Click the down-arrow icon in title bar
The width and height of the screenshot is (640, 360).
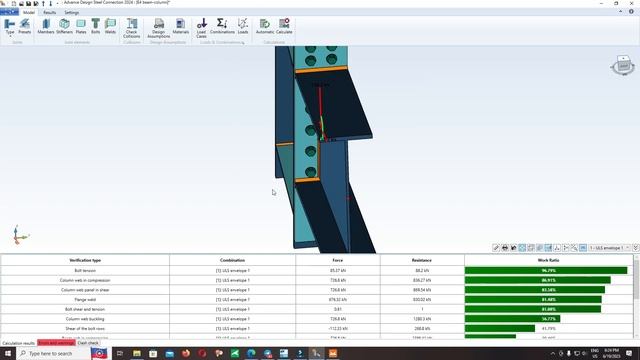click(x=51, y=3)
